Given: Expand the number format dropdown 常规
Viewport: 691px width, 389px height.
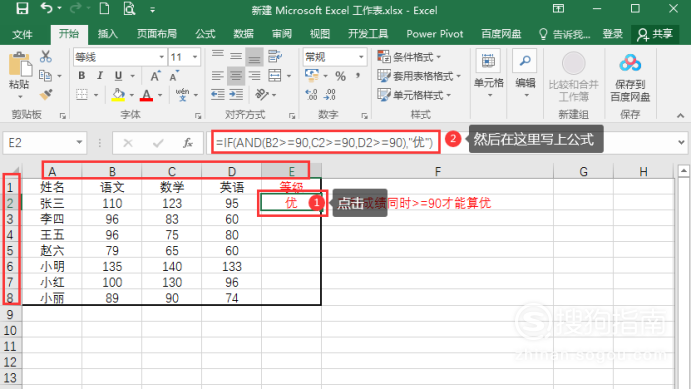Looking at the screenshot, I should coord(361,57).
